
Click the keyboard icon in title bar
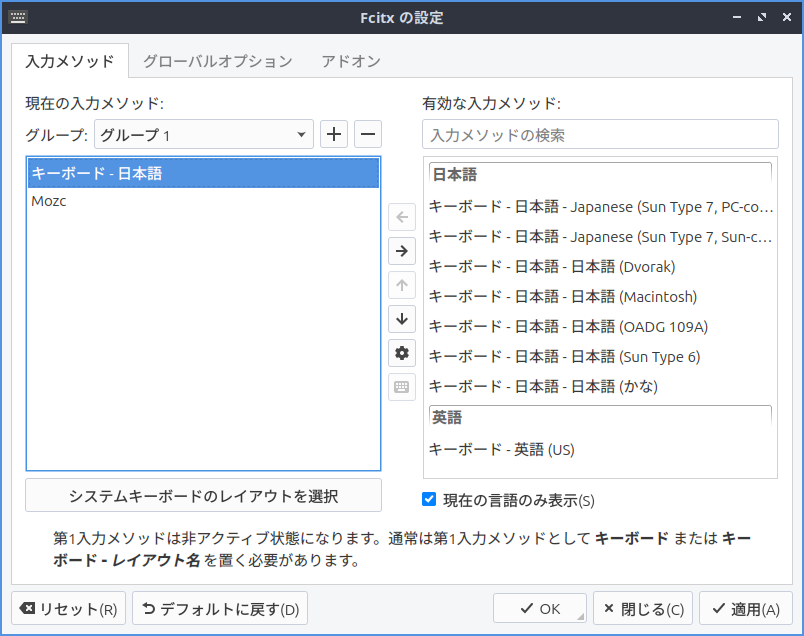coord(18,17)
